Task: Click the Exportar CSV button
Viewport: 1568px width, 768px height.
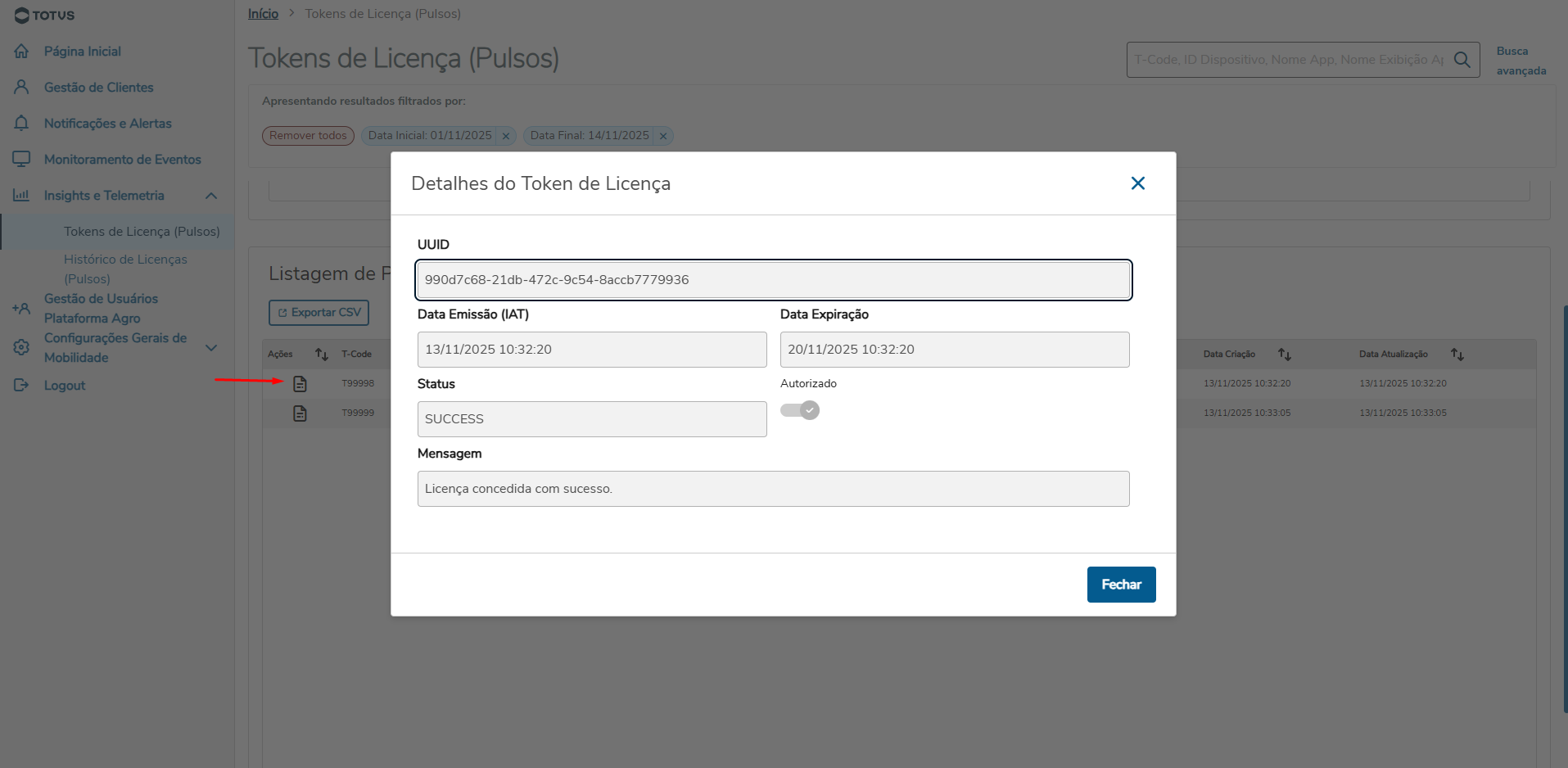Action: pyautogui.click(x=319, y=313)
